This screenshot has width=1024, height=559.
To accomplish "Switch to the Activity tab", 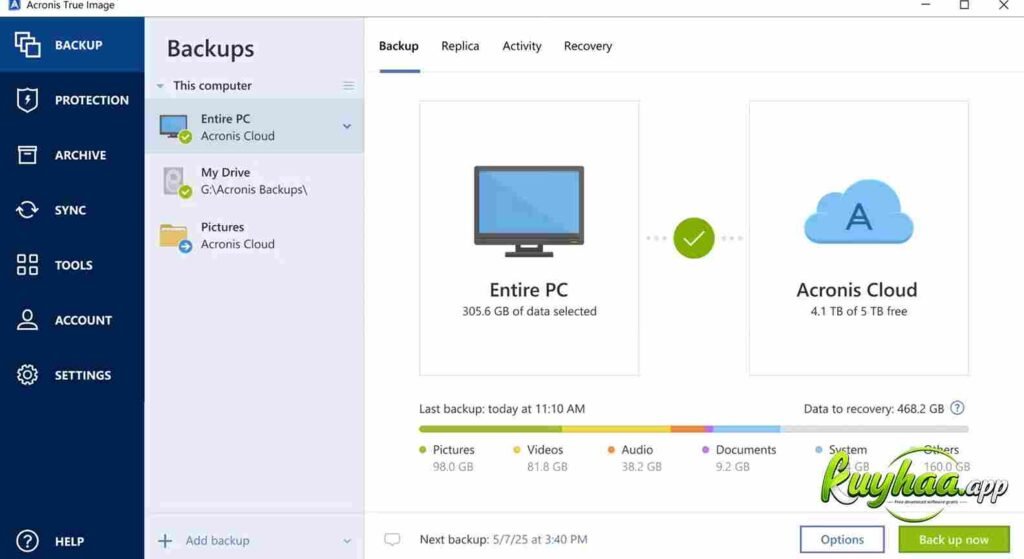I will tap(522, 46).
